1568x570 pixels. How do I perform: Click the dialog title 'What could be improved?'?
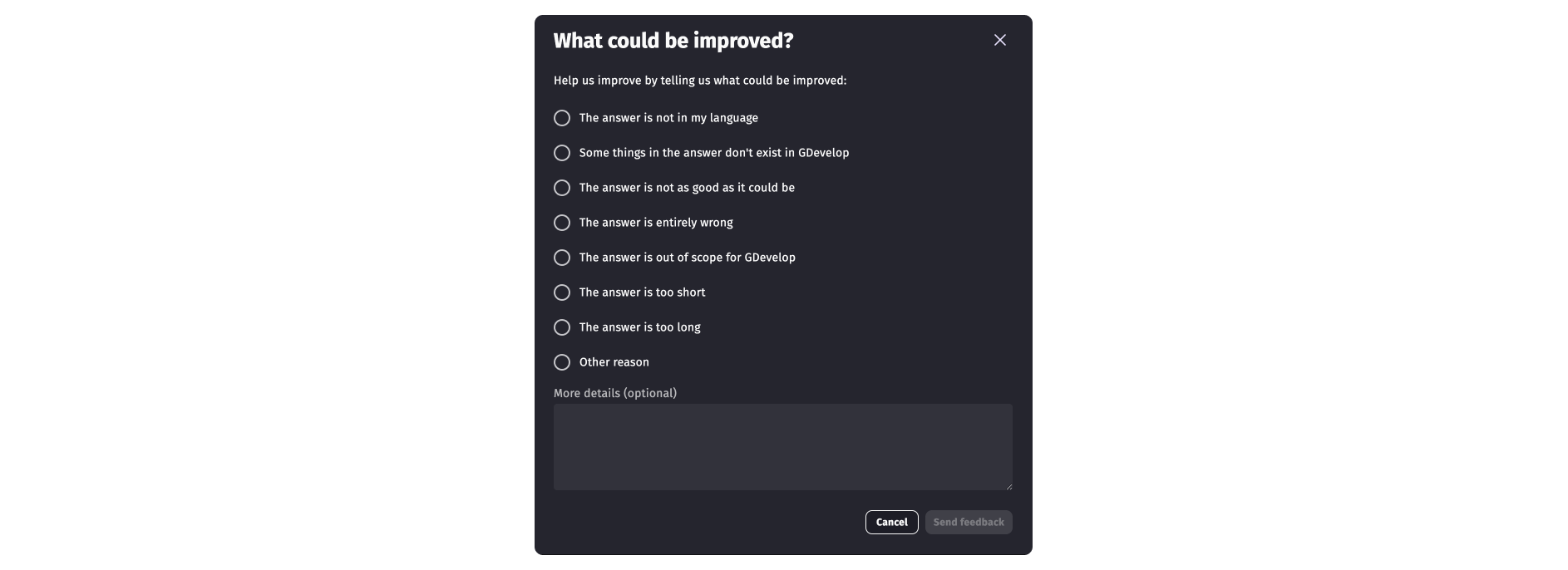(x=673, y=39)
